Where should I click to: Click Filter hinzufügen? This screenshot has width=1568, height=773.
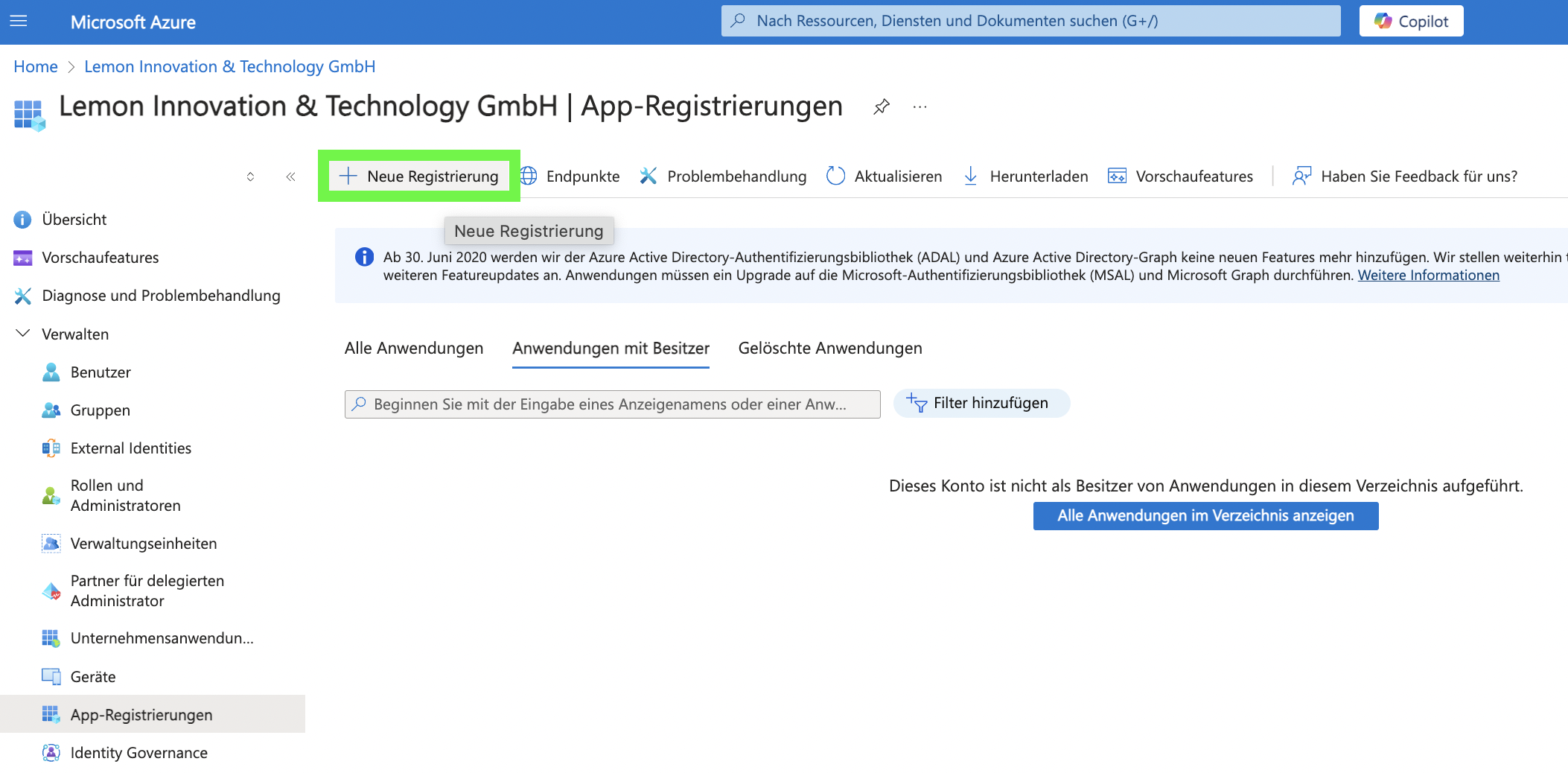pyautogui.click(x=981, y=404)
